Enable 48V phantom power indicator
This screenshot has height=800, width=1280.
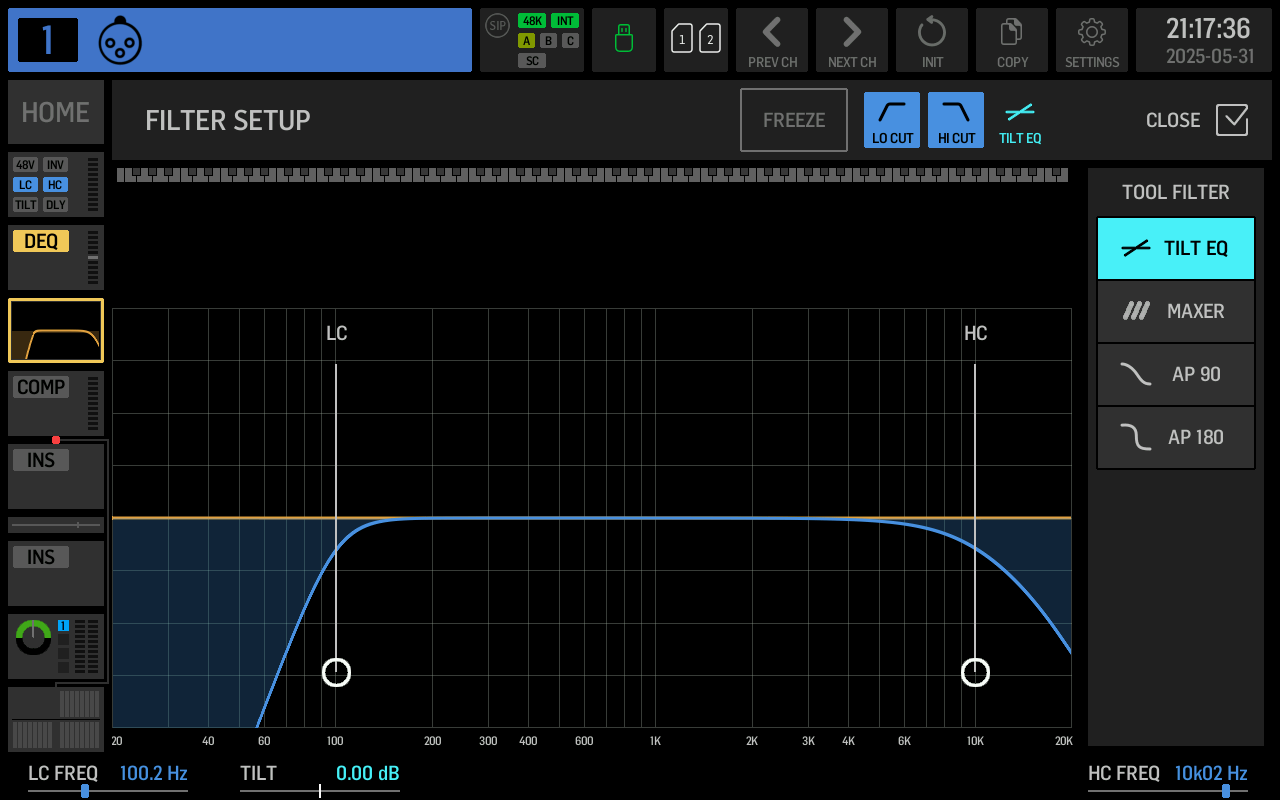pos(27,164)
